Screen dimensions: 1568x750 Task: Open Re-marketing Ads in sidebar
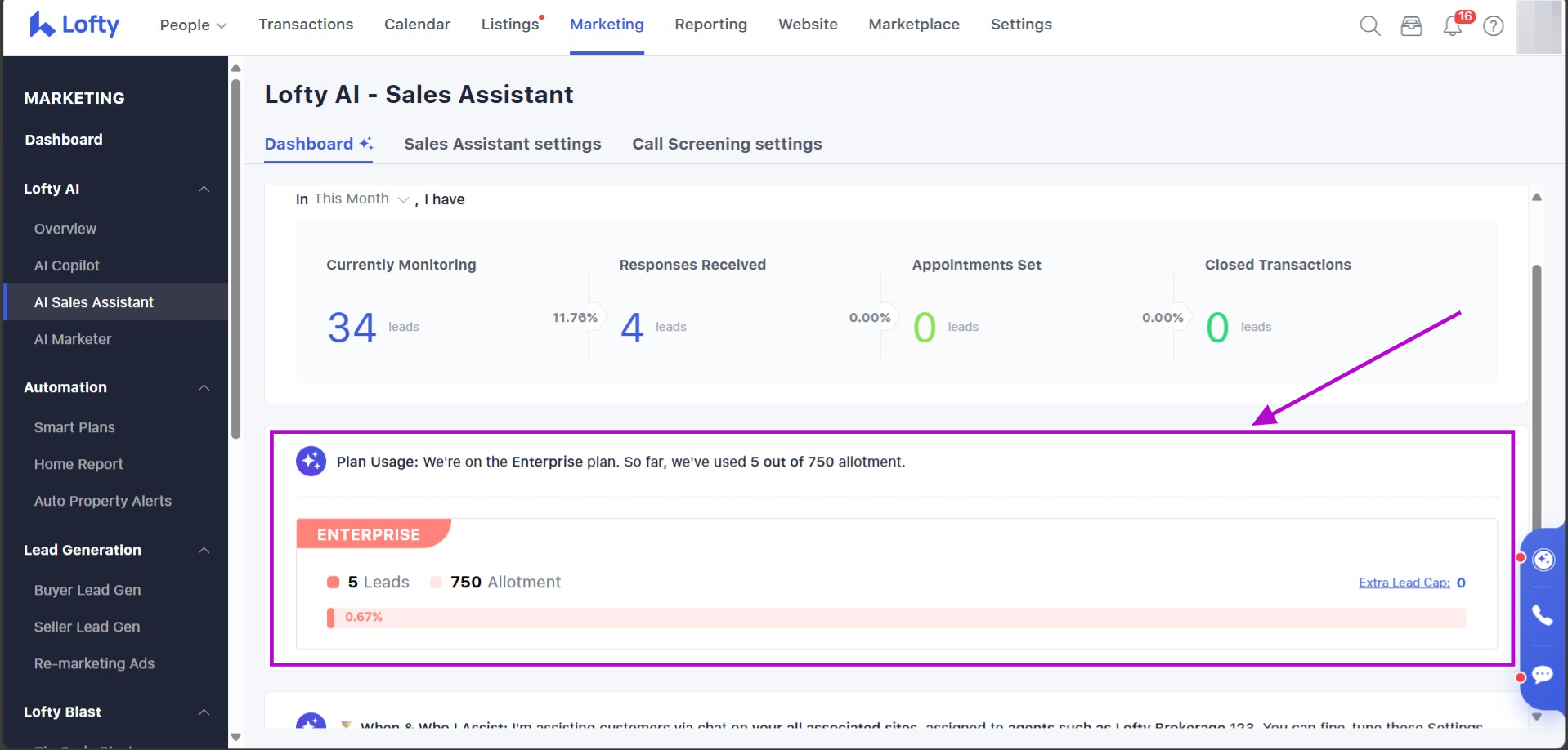click(x=94, y=664)
